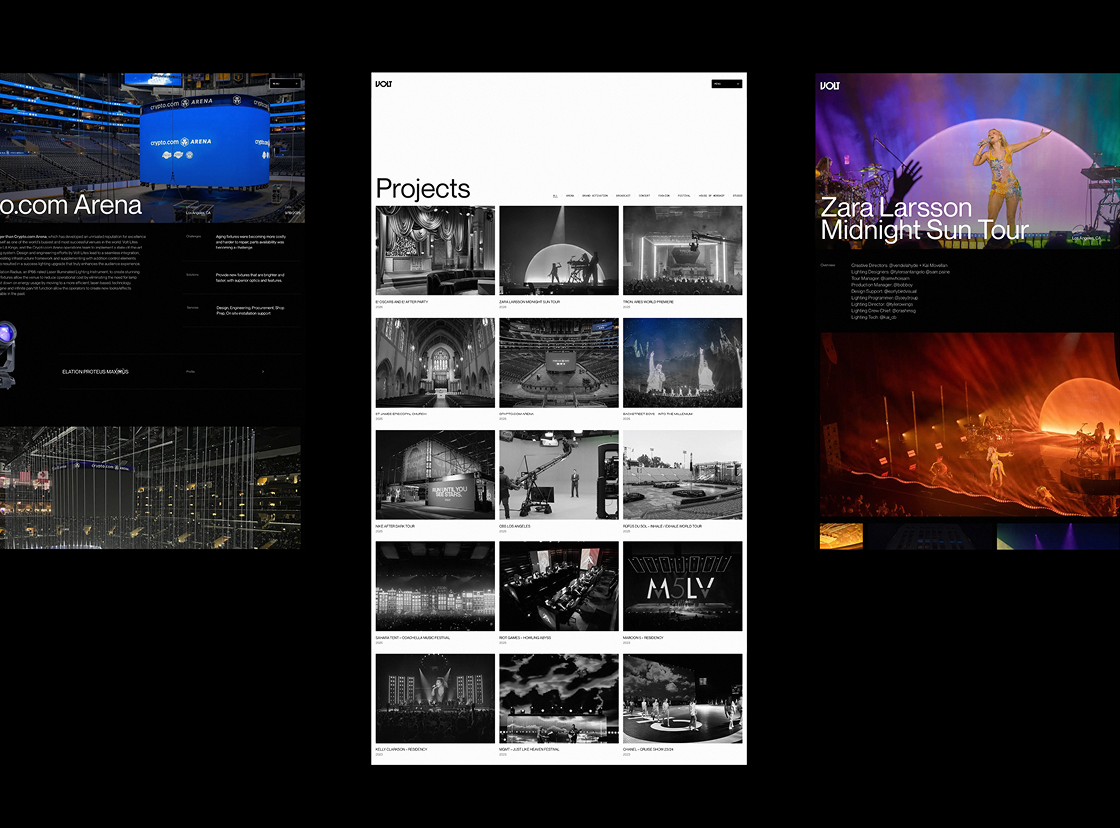
Task: Click the moving-head light fixture image
Action: pyautogui.click(x=6, y=354)
